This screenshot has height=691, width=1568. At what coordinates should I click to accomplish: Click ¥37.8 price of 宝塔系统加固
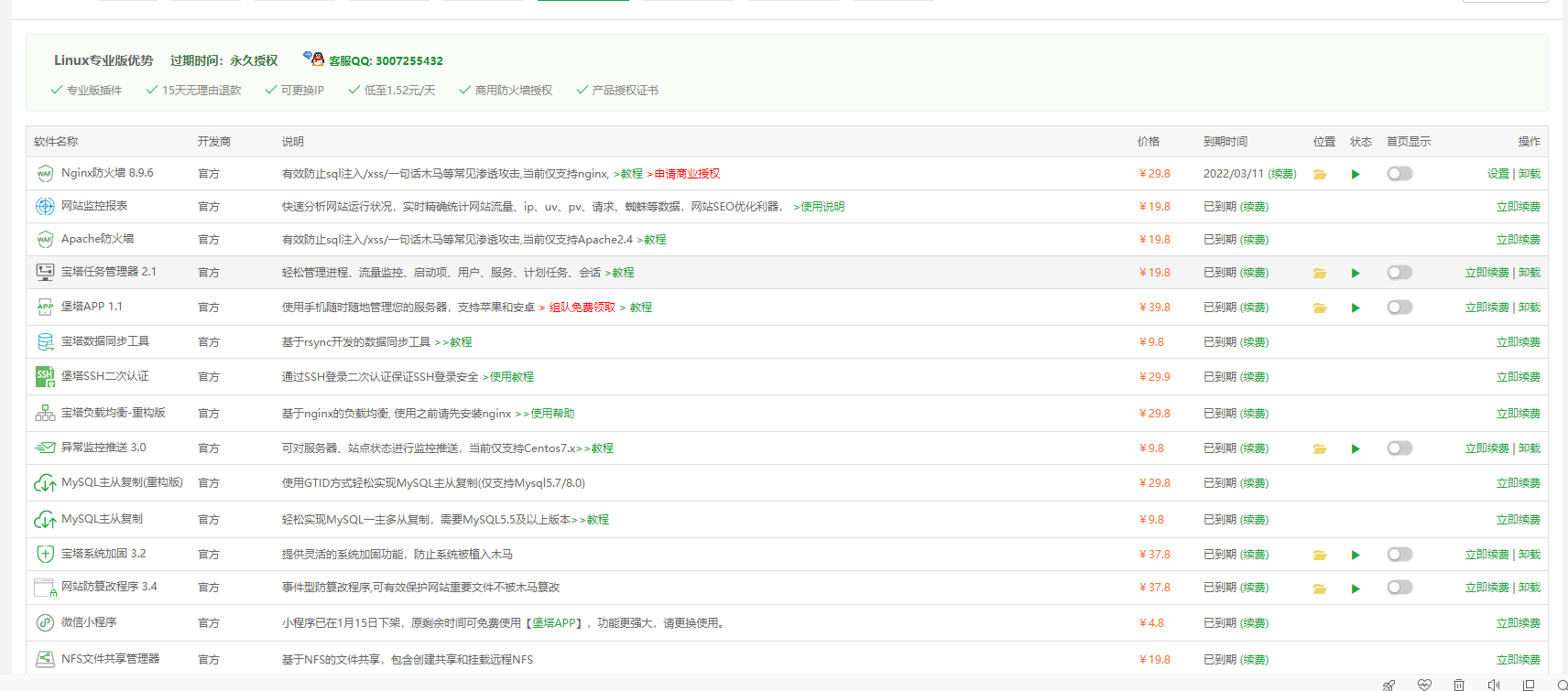1155,554
